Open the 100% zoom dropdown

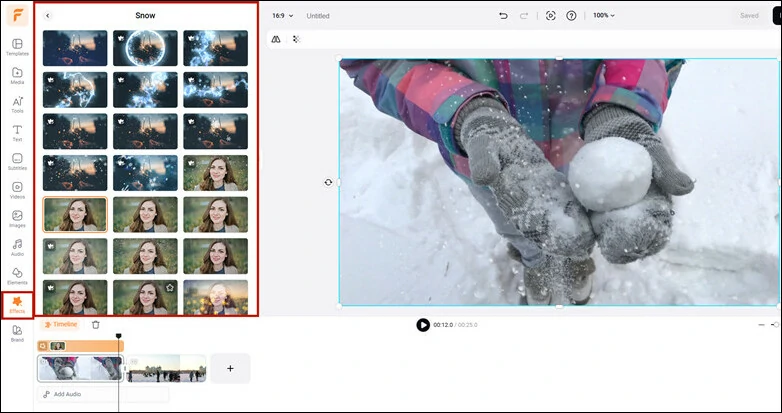tap(603, 15)
